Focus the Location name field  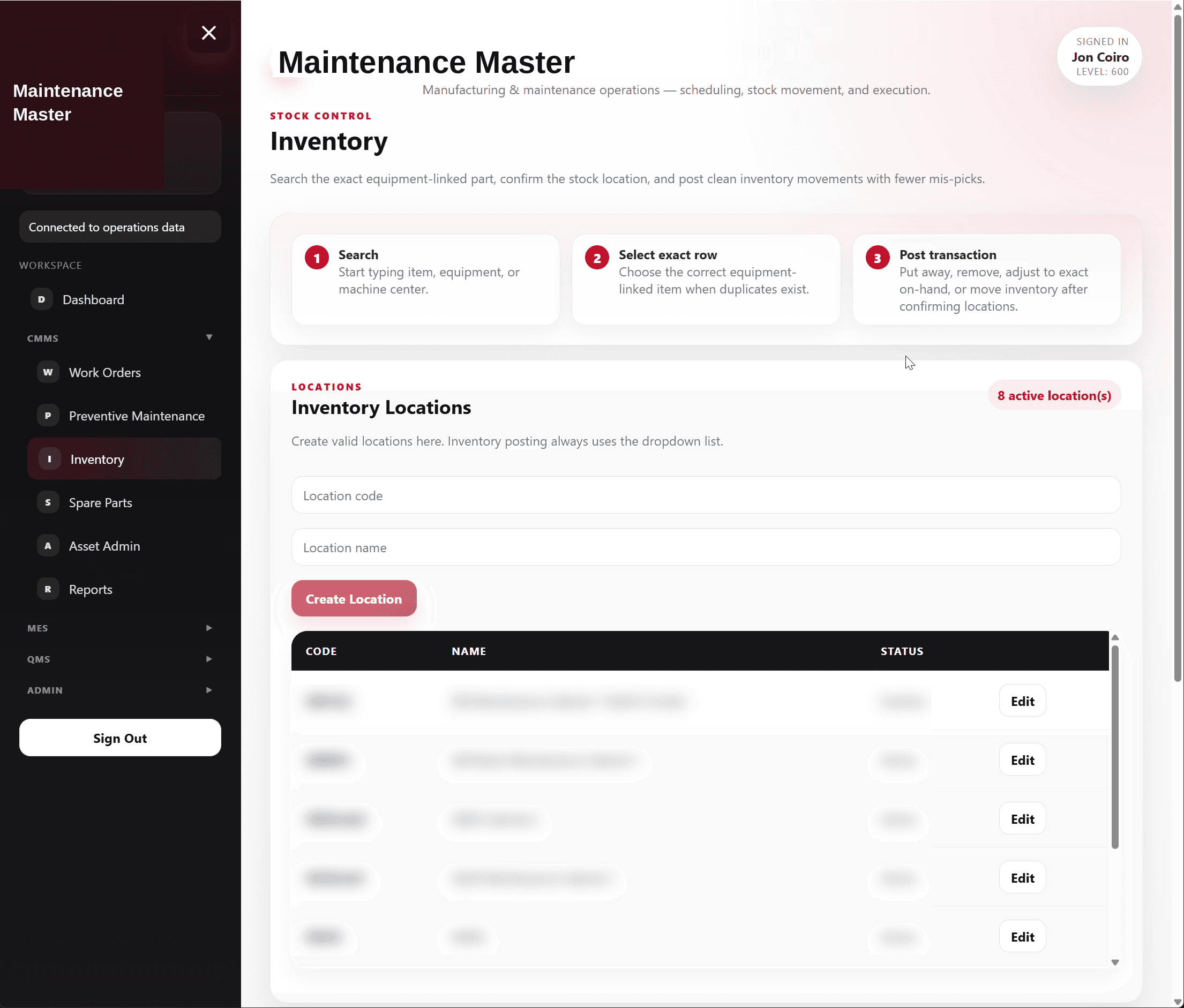click(x=706, y=547)
